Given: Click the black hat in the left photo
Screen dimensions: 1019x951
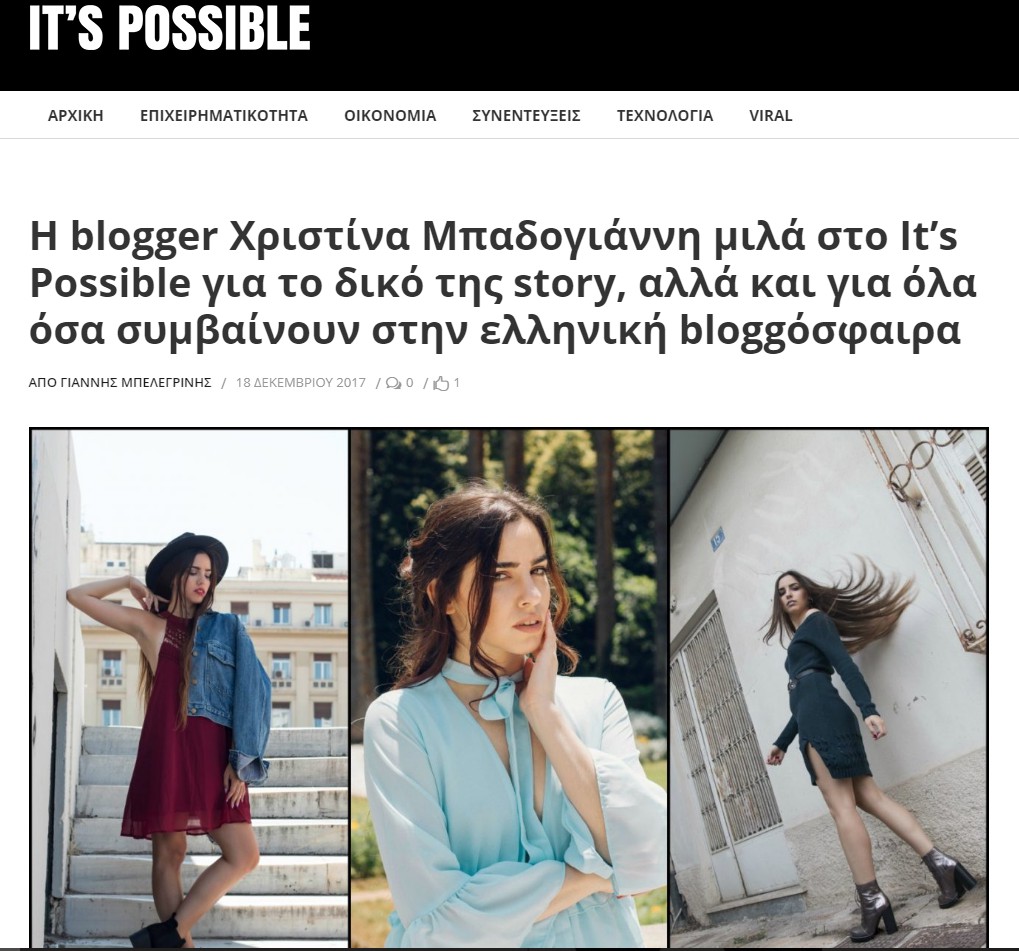Looking at the screenshot, I should [187, 558].
